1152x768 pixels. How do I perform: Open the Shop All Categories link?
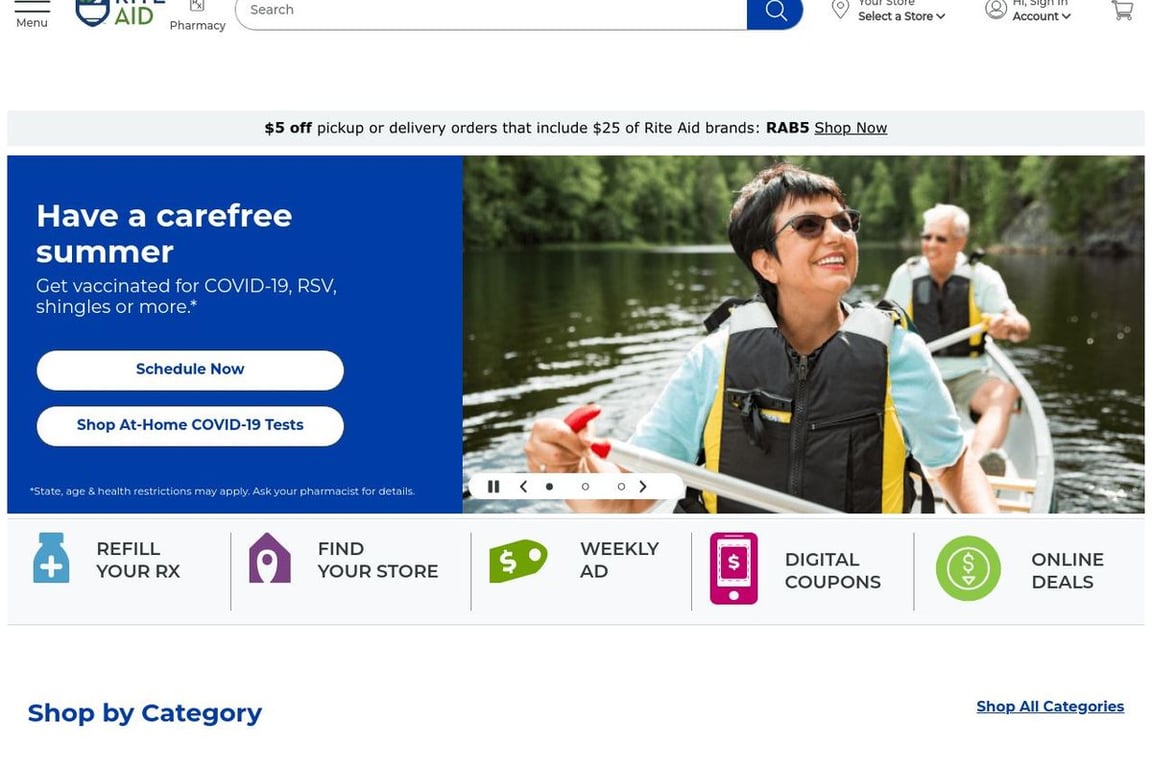click(1050, 706)
